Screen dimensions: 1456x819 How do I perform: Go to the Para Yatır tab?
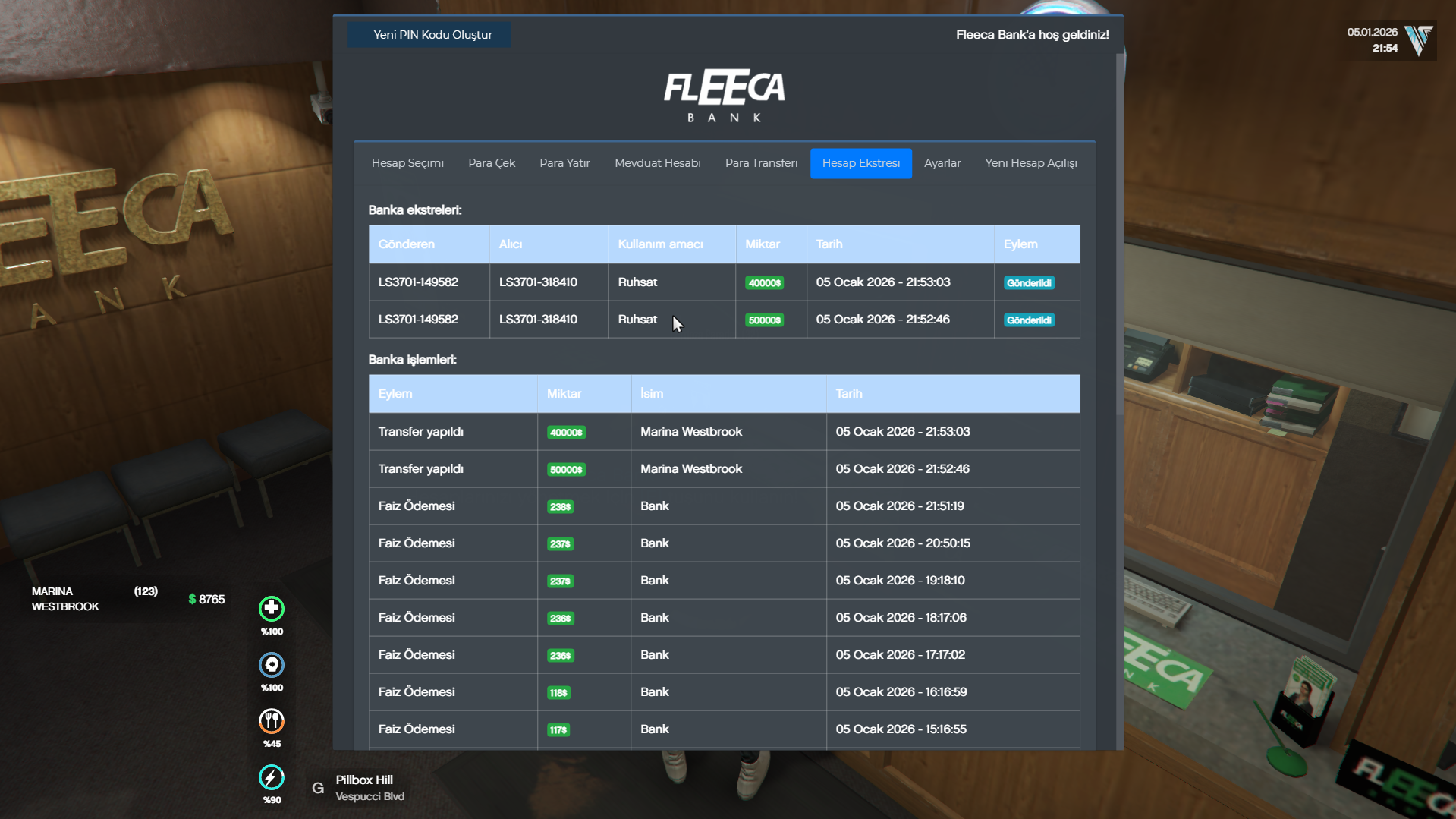point(564,163)
